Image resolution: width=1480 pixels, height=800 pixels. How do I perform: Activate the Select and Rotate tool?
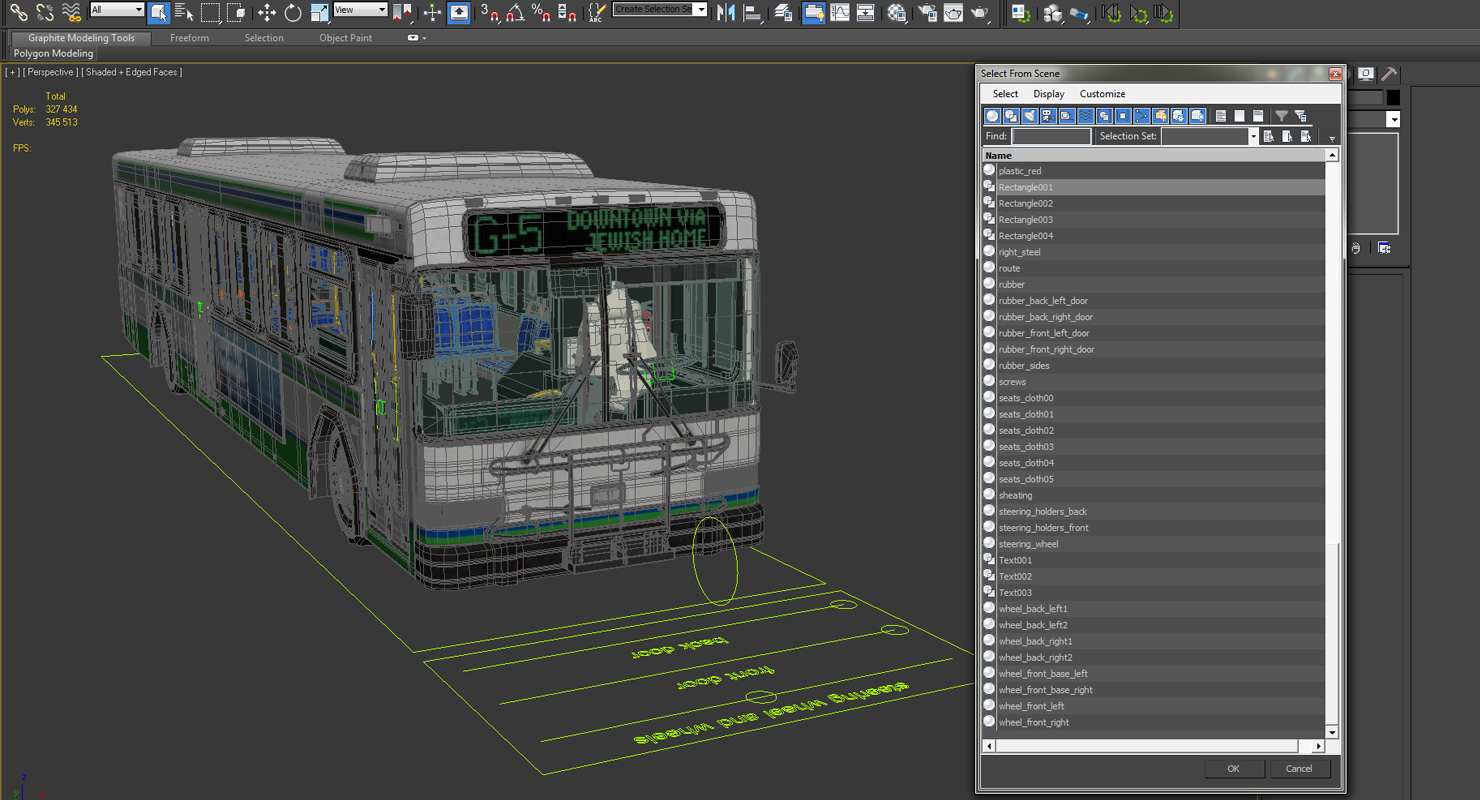[293, 12]
